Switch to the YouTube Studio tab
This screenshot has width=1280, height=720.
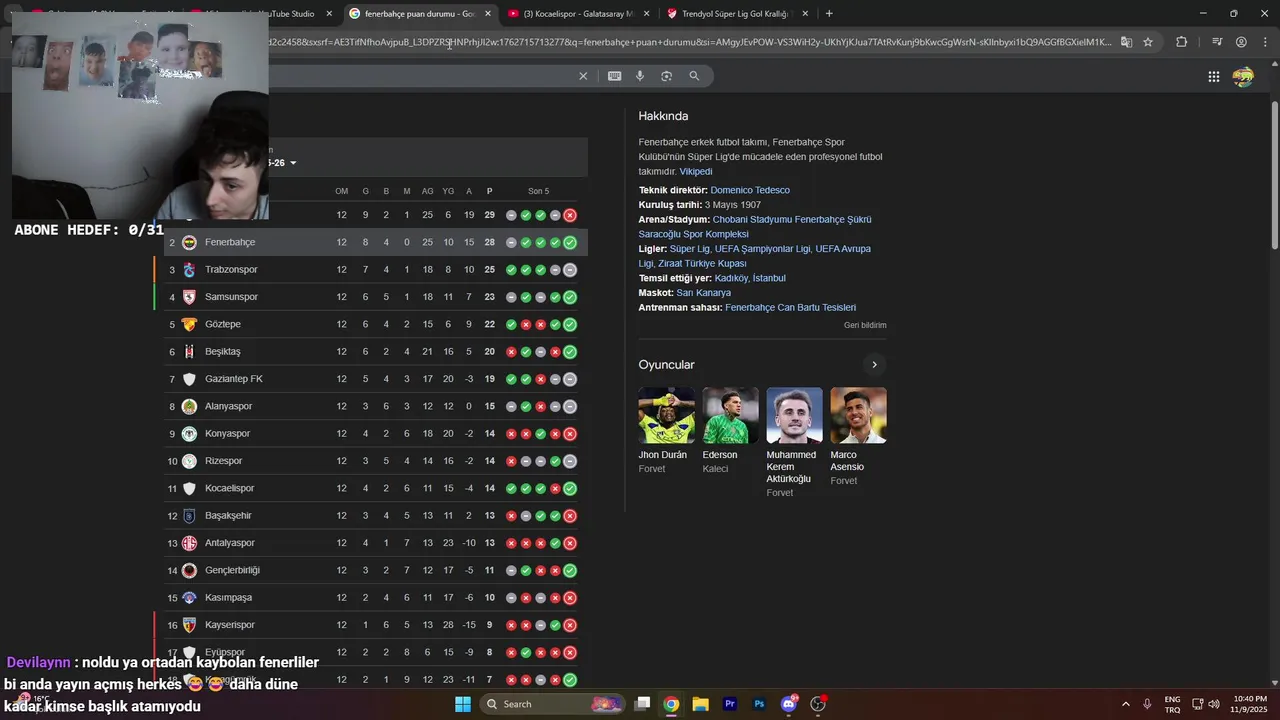coord(290,14)
